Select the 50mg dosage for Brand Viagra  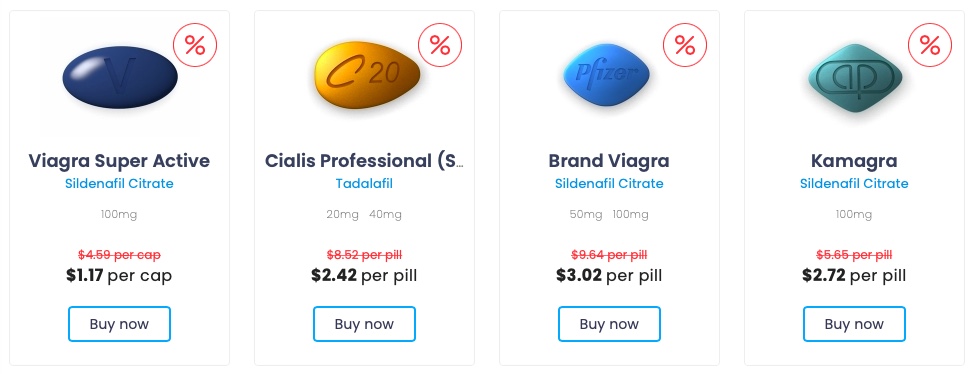click(586, 214)
